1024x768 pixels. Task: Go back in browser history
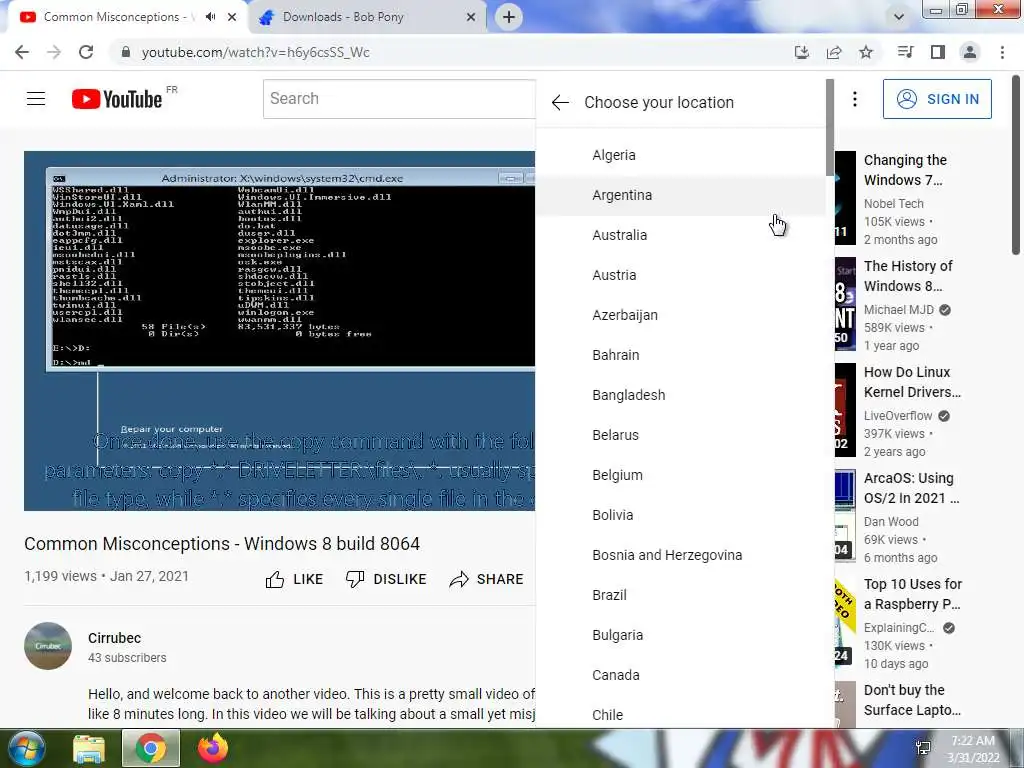click(x=22, y=52)
